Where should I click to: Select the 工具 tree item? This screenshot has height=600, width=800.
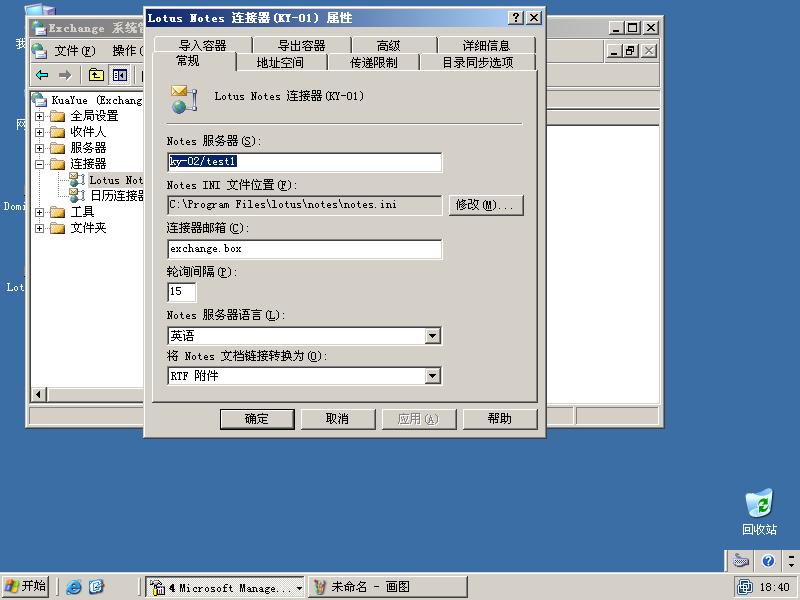(82, 212)
